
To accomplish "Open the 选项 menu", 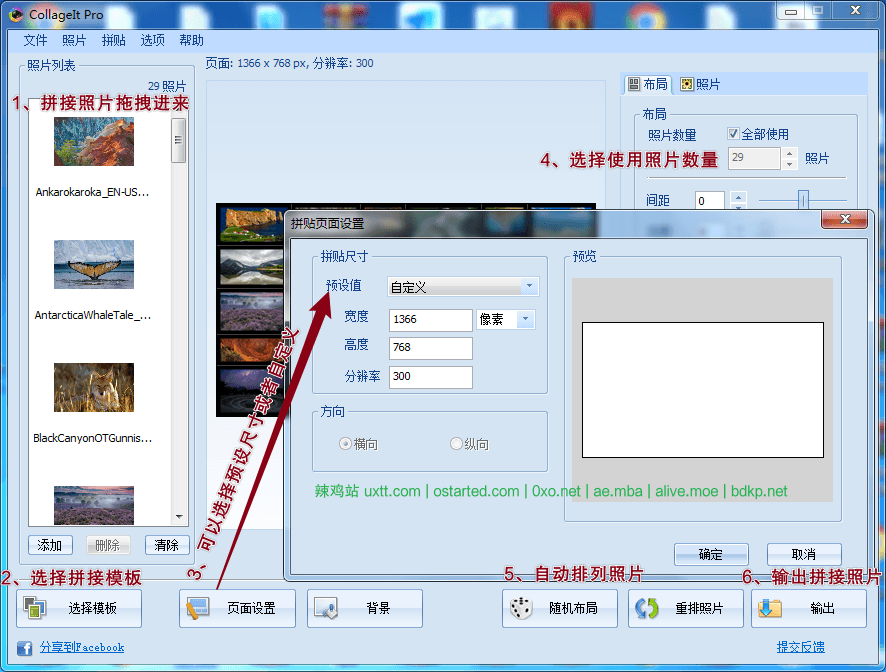I will 153,41.
